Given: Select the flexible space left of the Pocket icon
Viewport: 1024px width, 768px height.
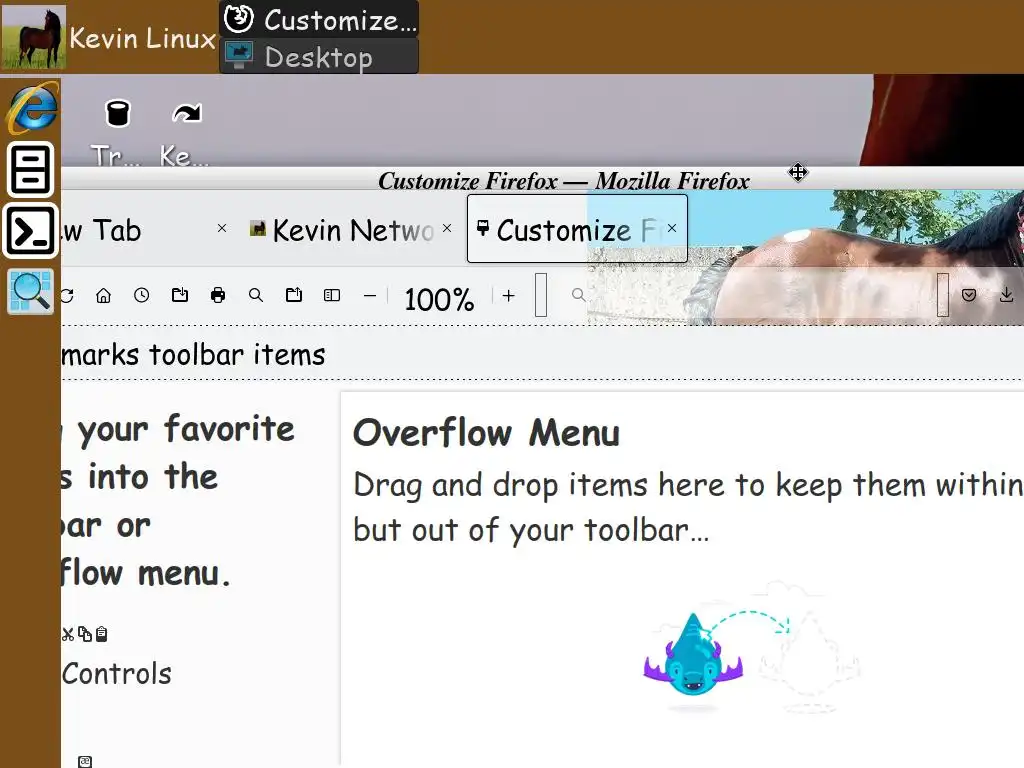Looking at the screenshot, I should point(942,295).
